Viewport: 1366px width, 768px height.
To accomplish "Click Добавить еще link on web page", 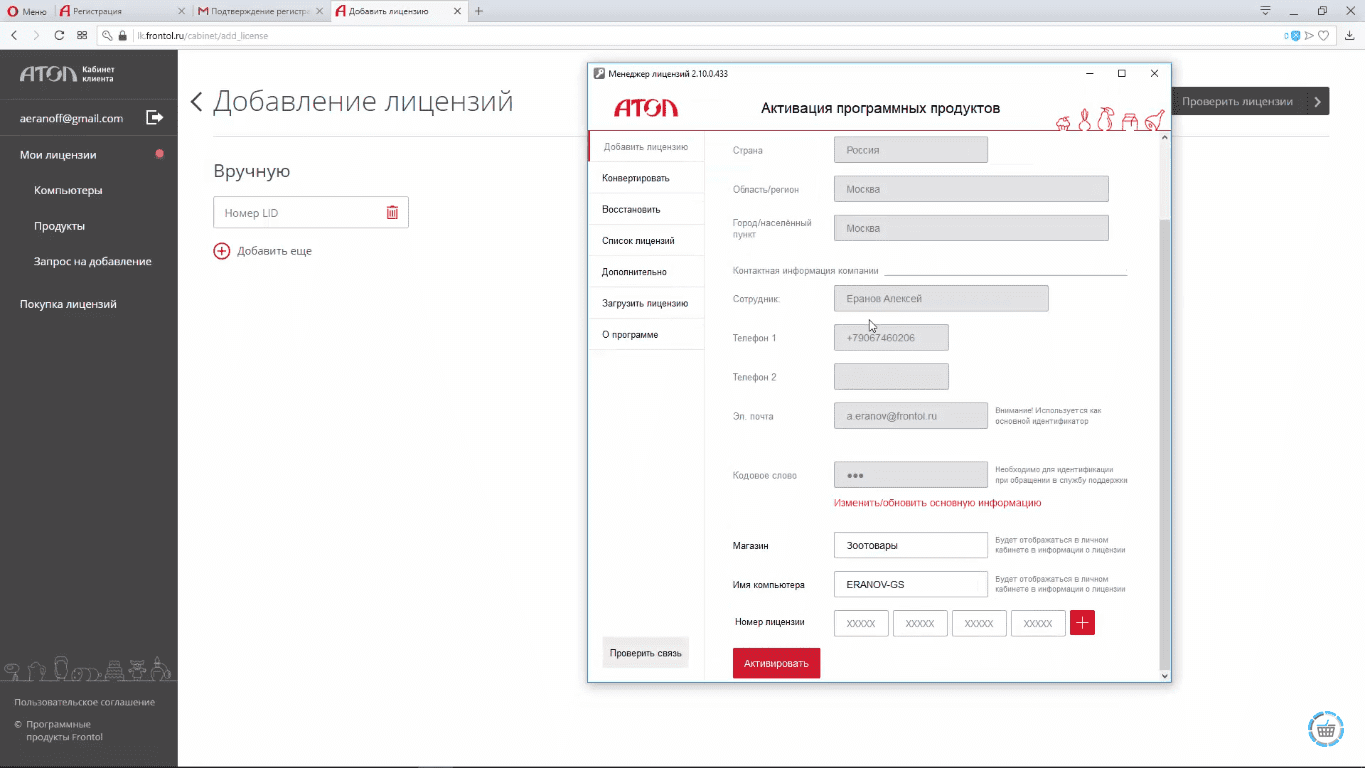I will click(274, 251).
